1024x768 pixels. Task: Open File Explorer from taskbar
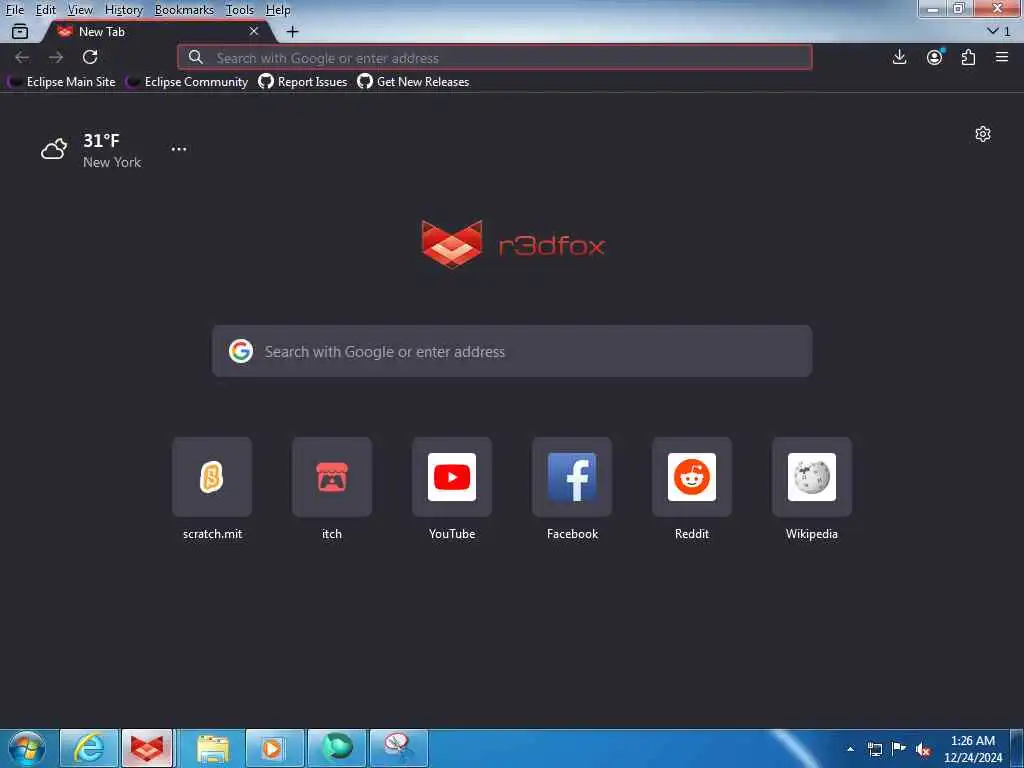[212, 748]
